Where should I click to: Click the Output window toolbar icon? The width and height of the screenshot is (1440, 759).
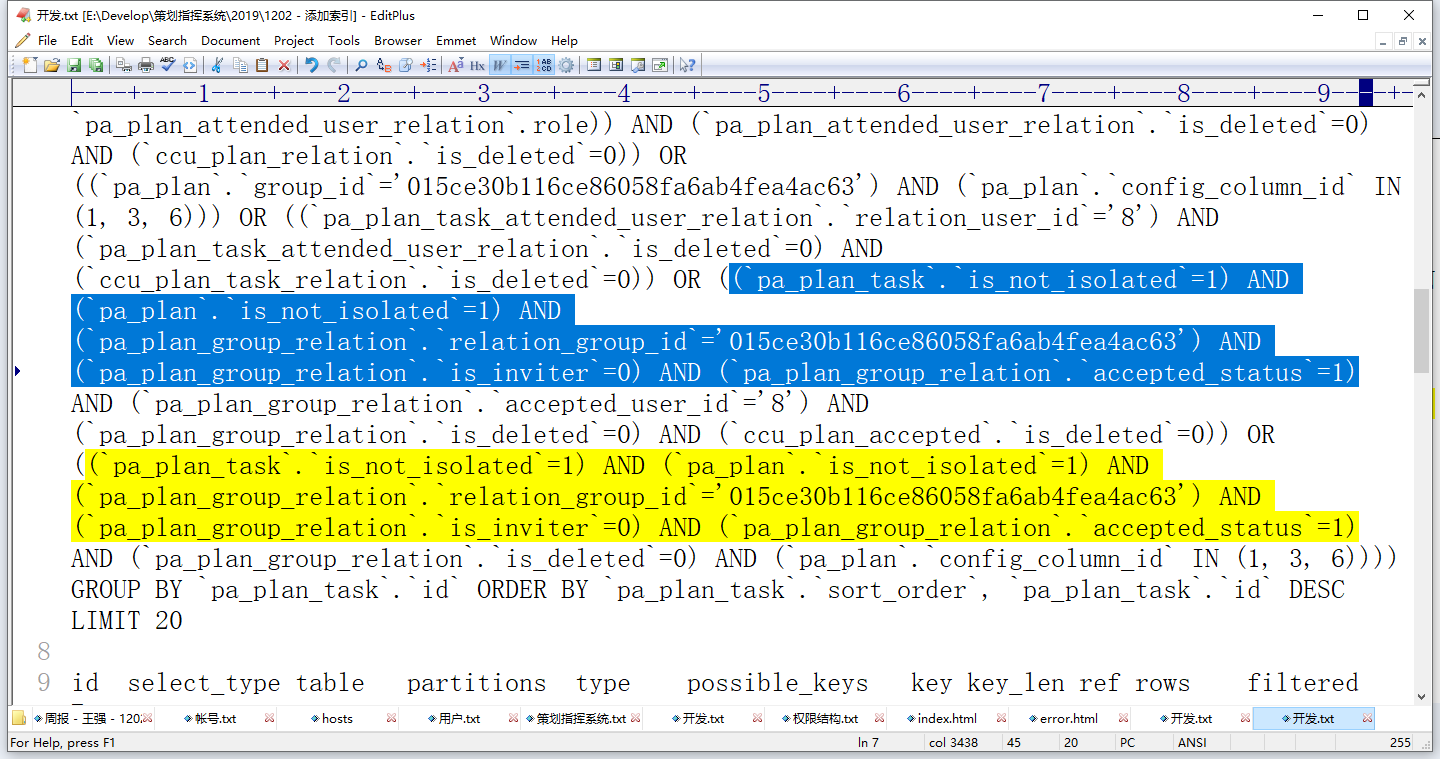[x=638, y=65]
